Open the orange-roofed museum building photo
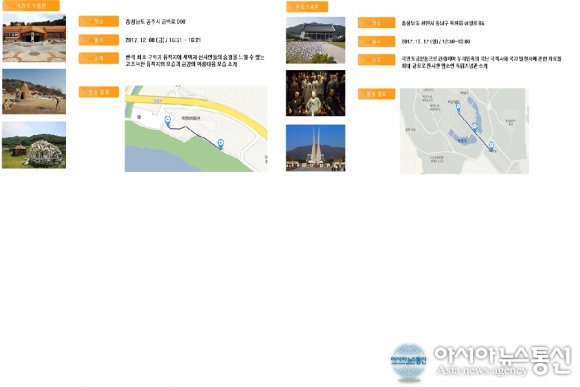 (x=34, y=38)
